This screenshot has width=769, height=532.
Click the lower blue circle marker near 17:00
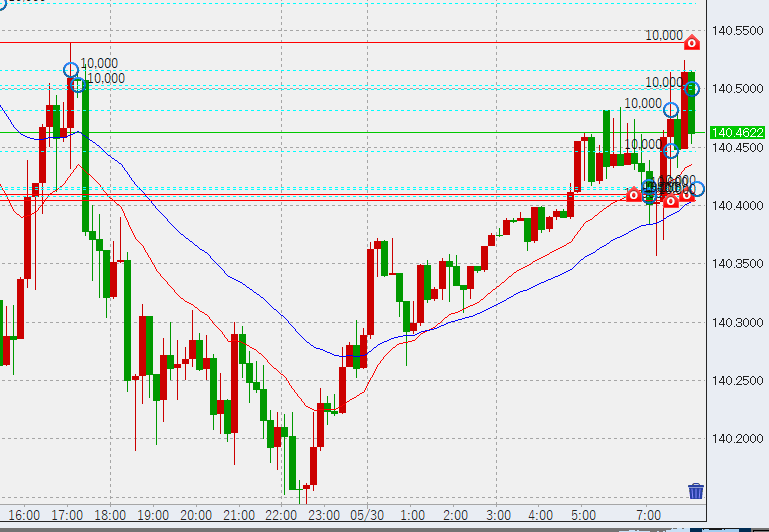[x=78, y=85]
